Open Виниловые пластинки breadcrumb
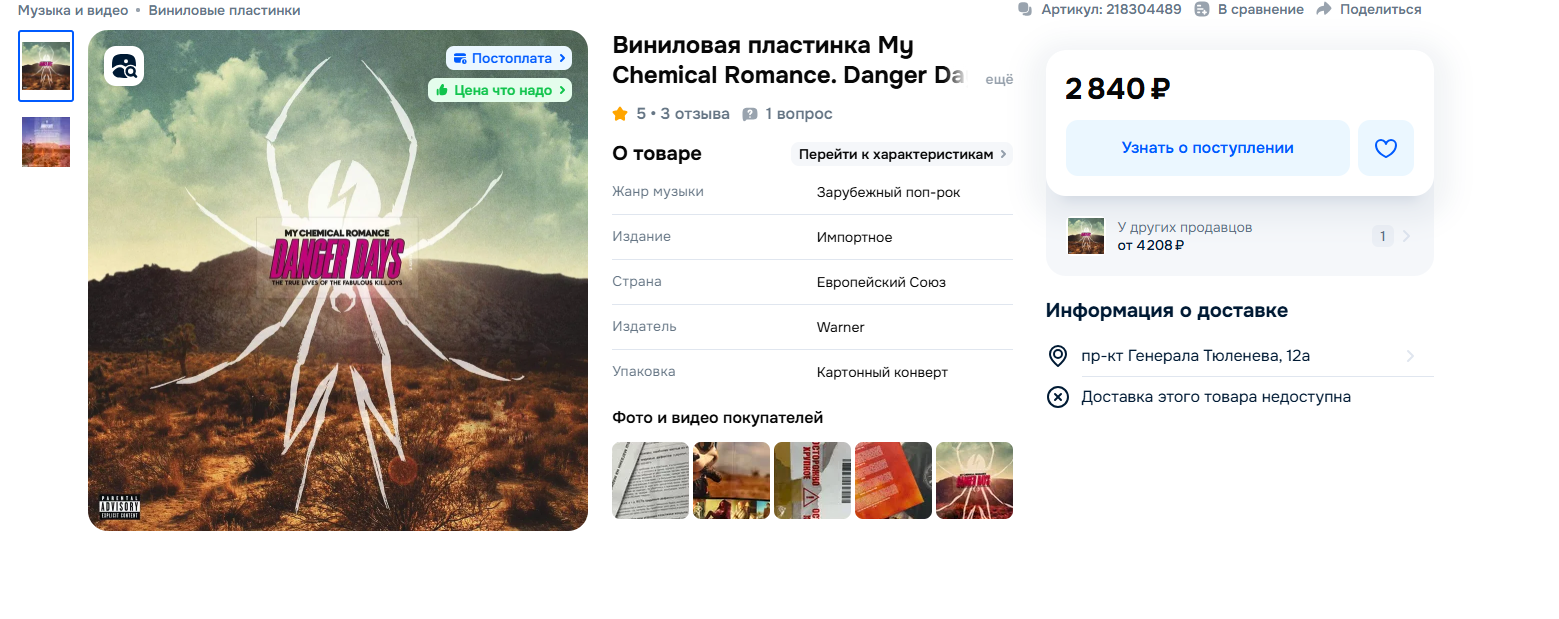This screenshot has width=1559, height=619. [224, 10]
